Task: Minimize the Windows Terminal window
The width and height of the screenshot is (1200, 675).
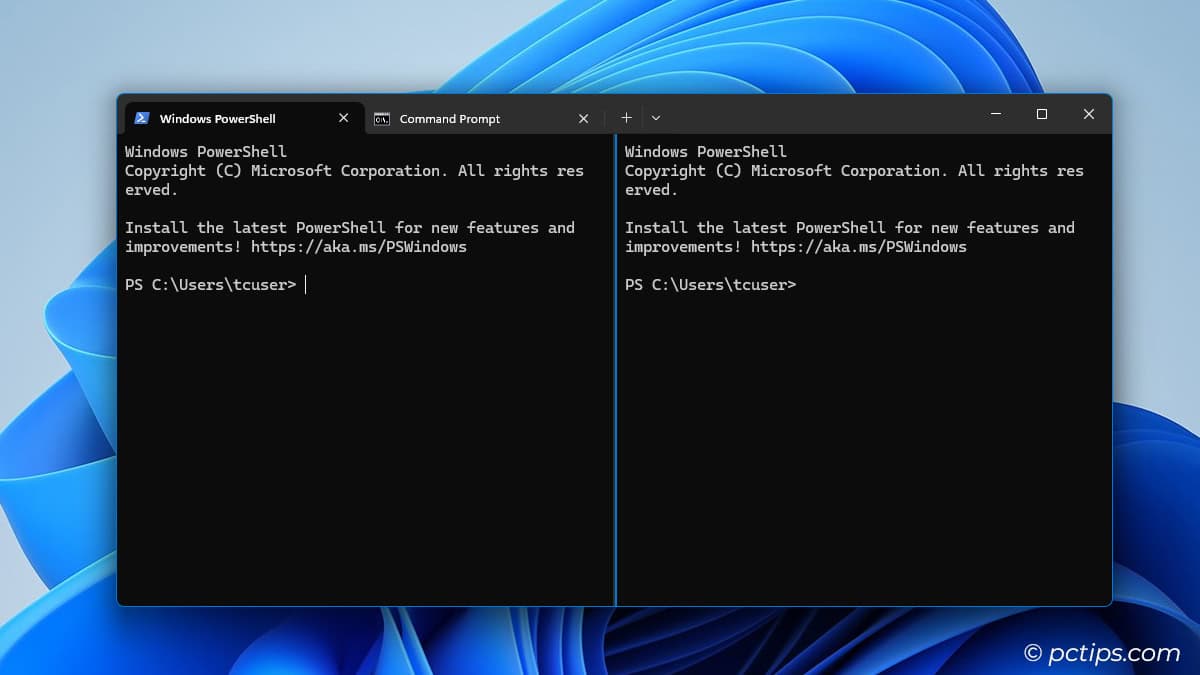Action: click(995, 114)
